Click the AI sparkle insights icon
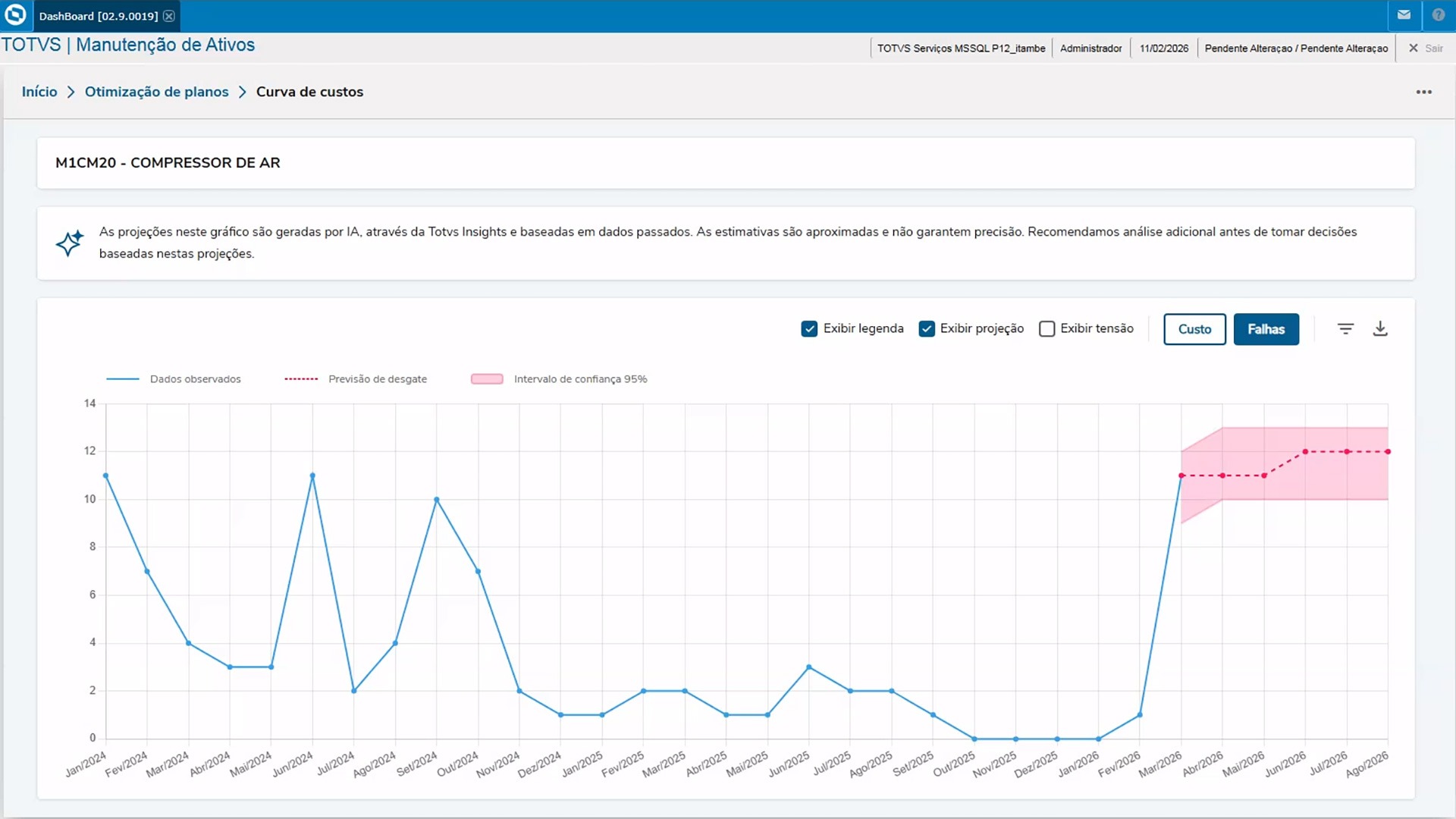Screen dimensions: 1456x819 (x=69, y=243)
